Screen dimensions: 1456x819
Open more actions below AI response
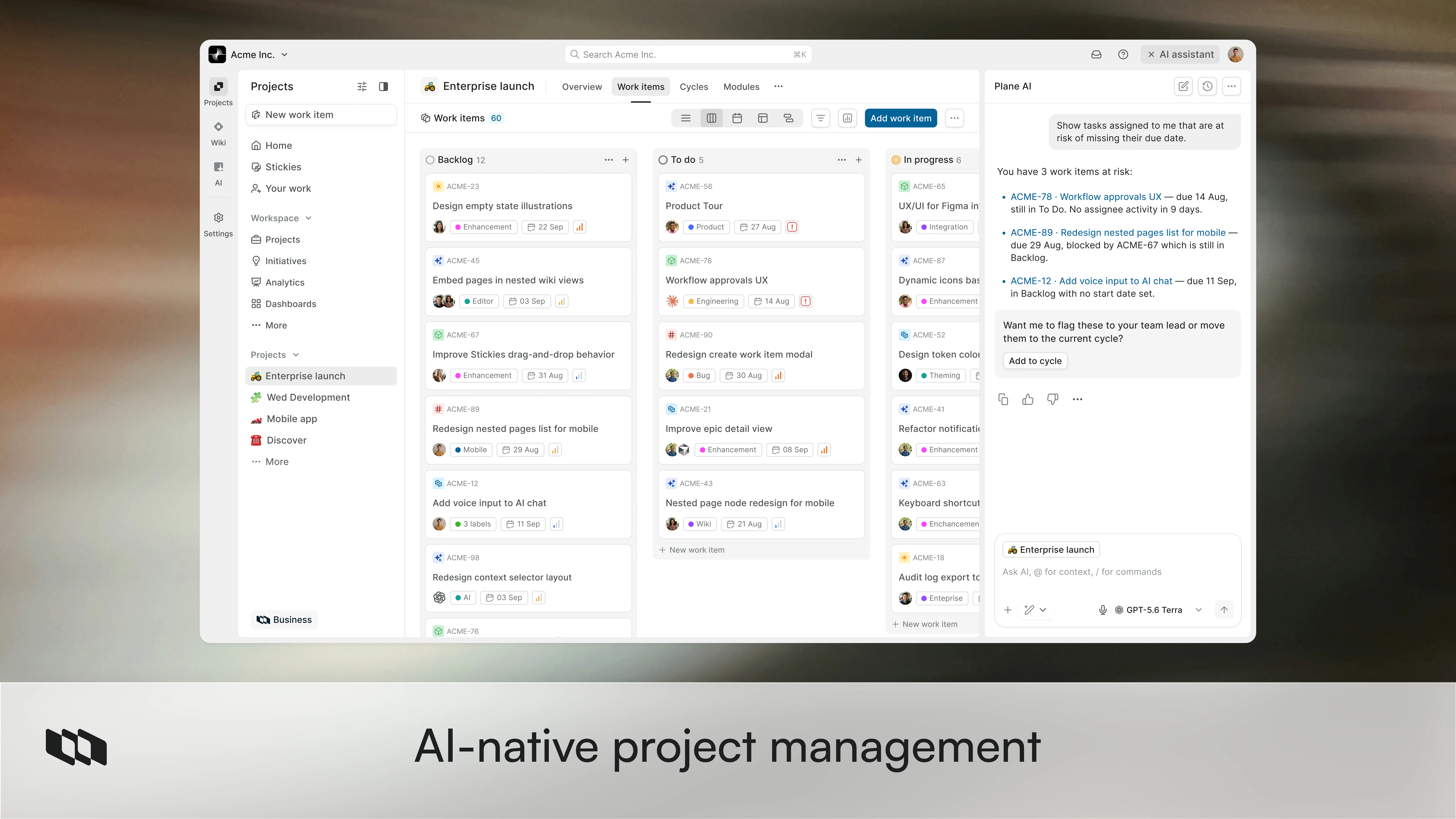1077,399
